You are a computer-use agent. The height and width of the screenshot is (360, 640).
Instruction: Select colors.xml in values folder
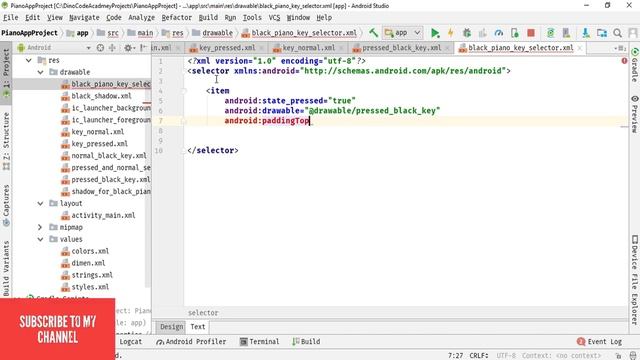[90, 251]
